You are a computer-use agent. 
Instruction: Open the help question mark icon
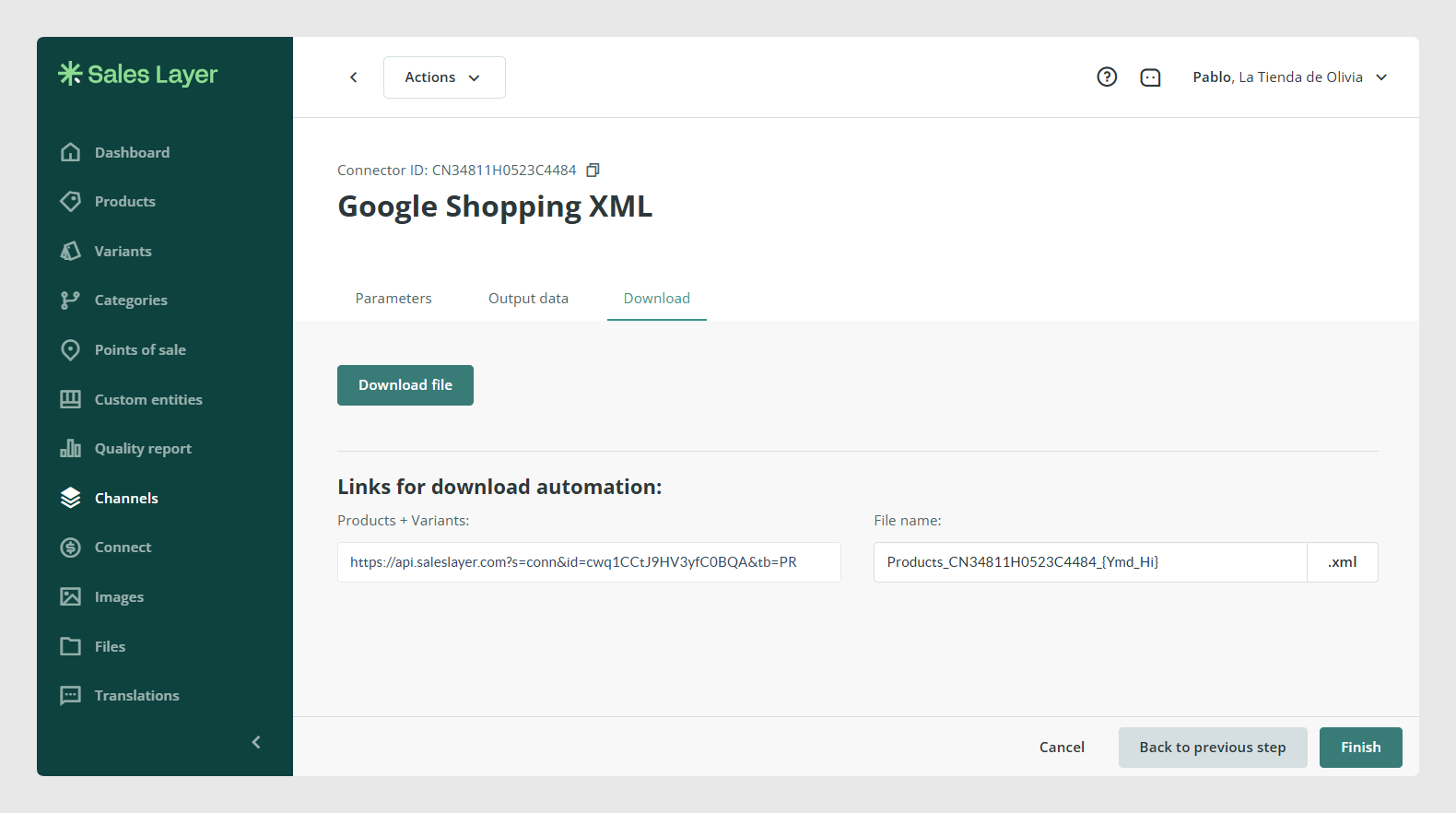pyautogui.click(x=1107, y=77)
